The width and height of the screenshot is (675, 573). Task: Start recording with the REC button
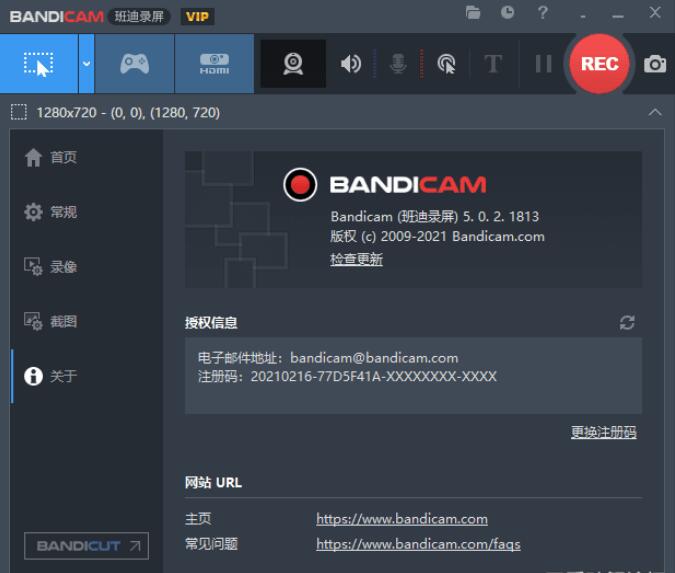600,64
